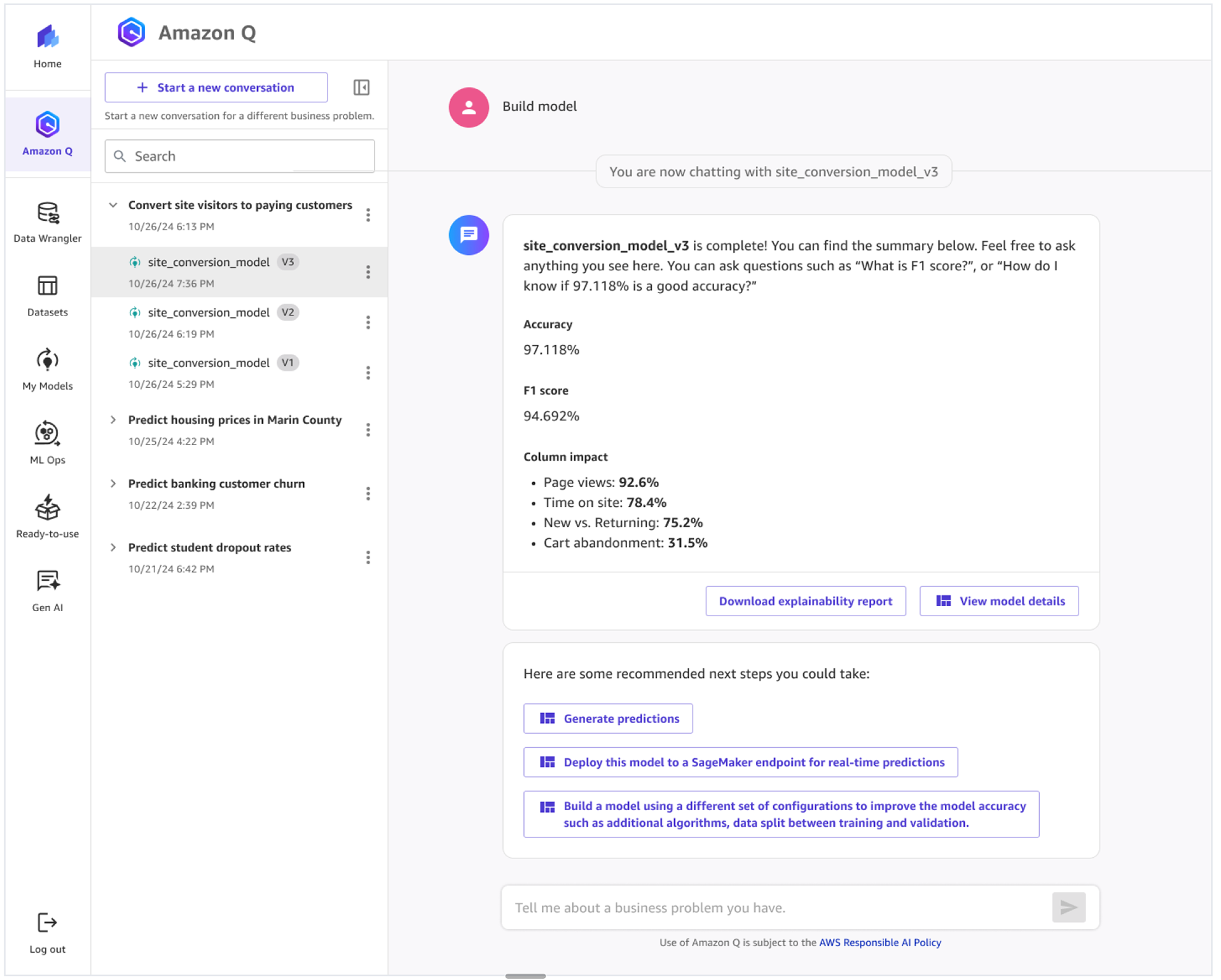Click the send message arrow icon
1221x980 pixels.
[1069, 908]
